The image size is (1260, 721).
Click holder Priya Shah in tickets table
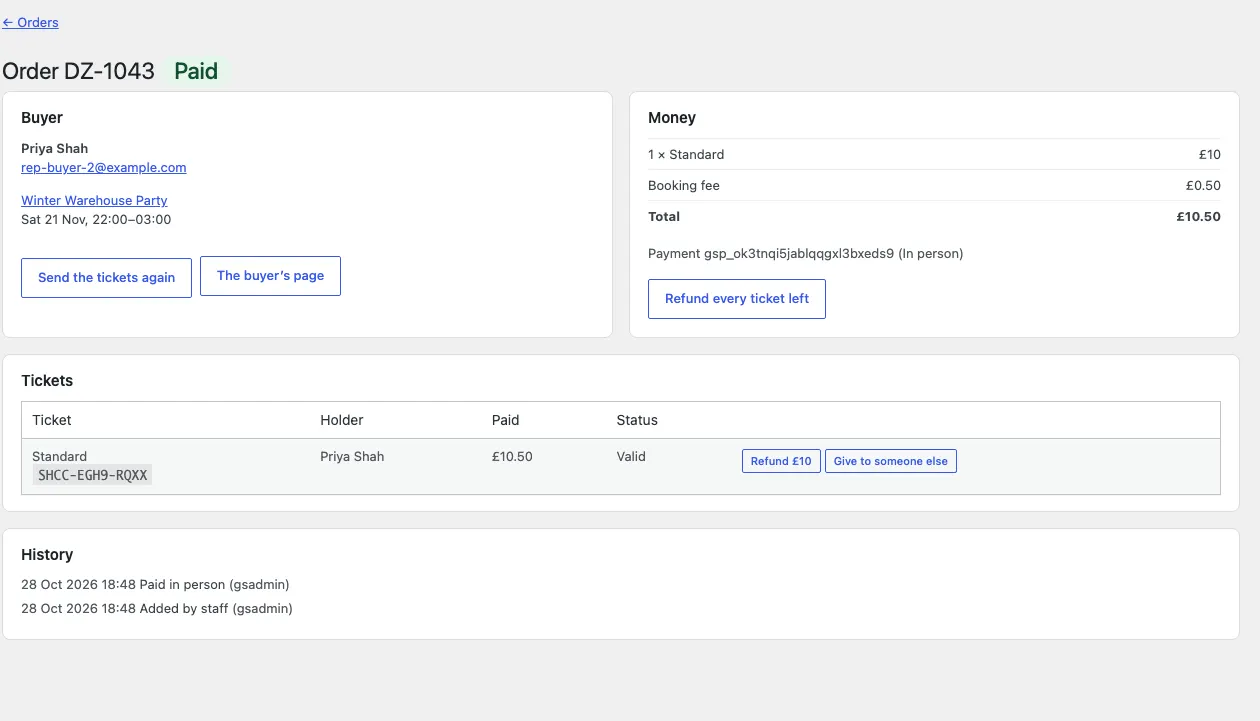352,456
